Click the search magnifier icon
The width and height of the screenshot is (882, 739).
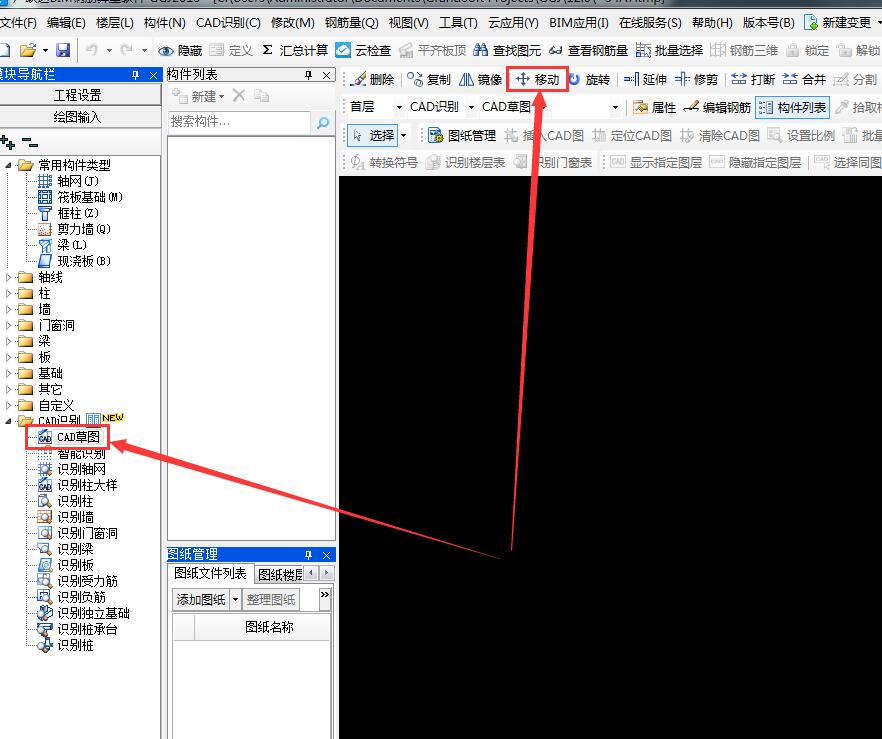[323, 122]
